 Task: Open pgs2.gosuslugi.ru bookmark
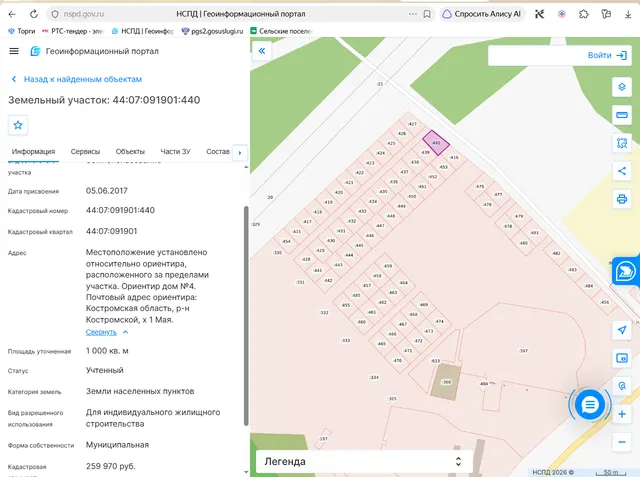212,31
